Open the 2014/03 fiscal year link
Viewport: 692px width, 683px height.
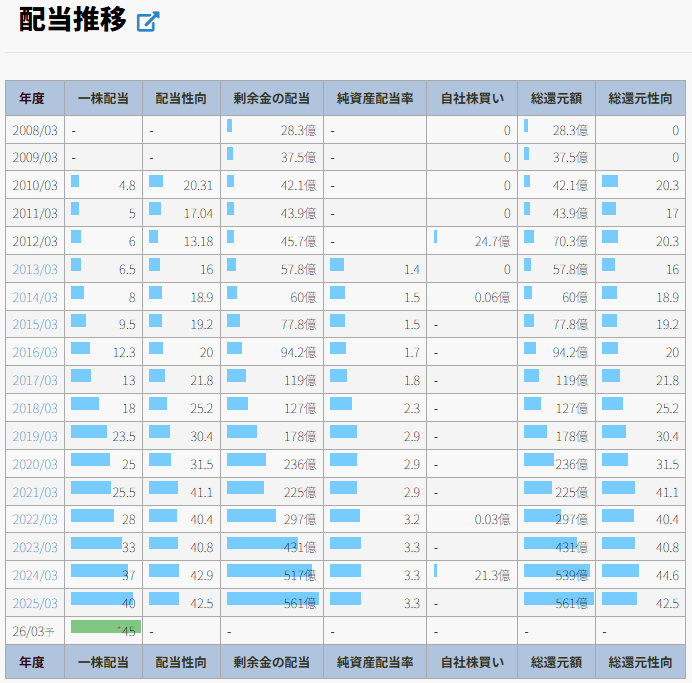pos(35,297)
